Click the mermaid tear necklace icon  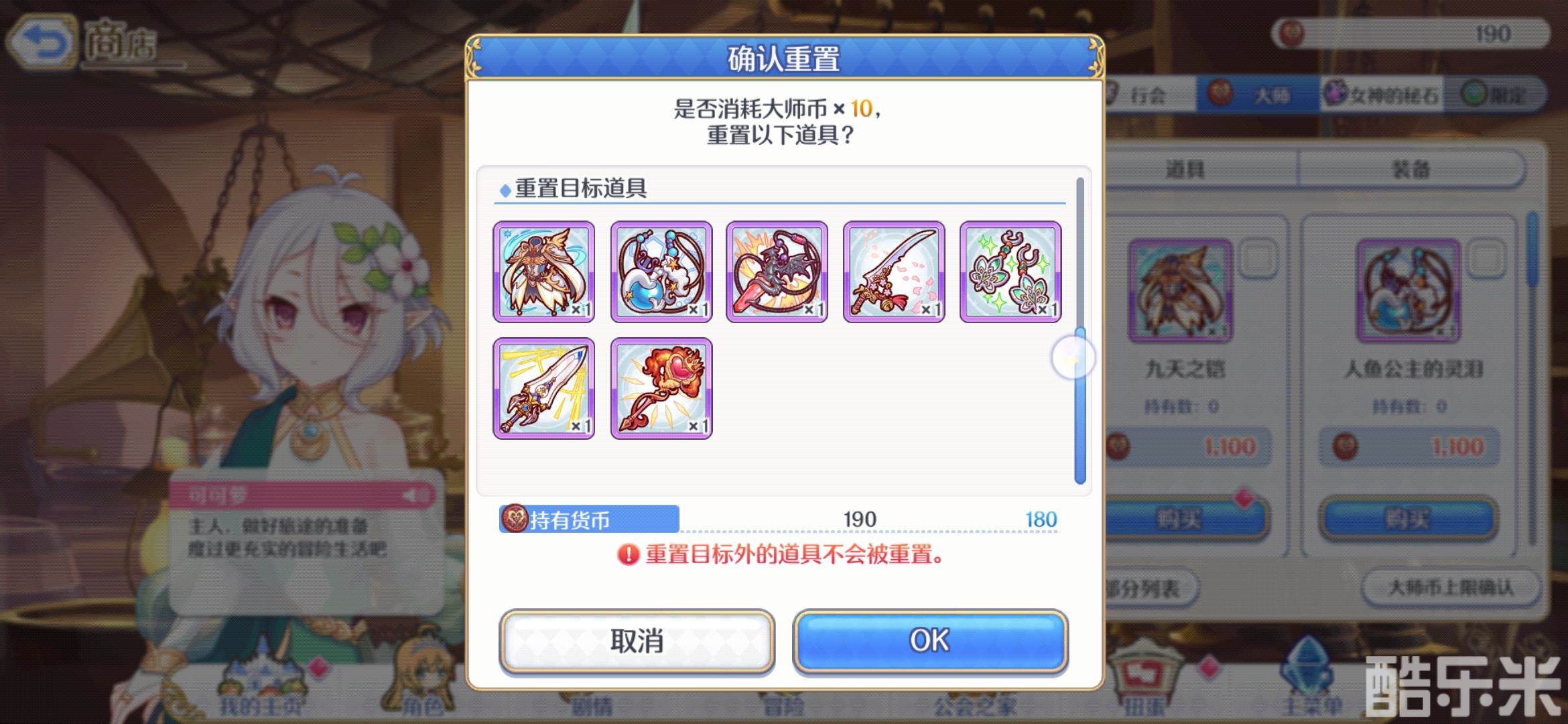pyautogui.click(x=661, y=271)
